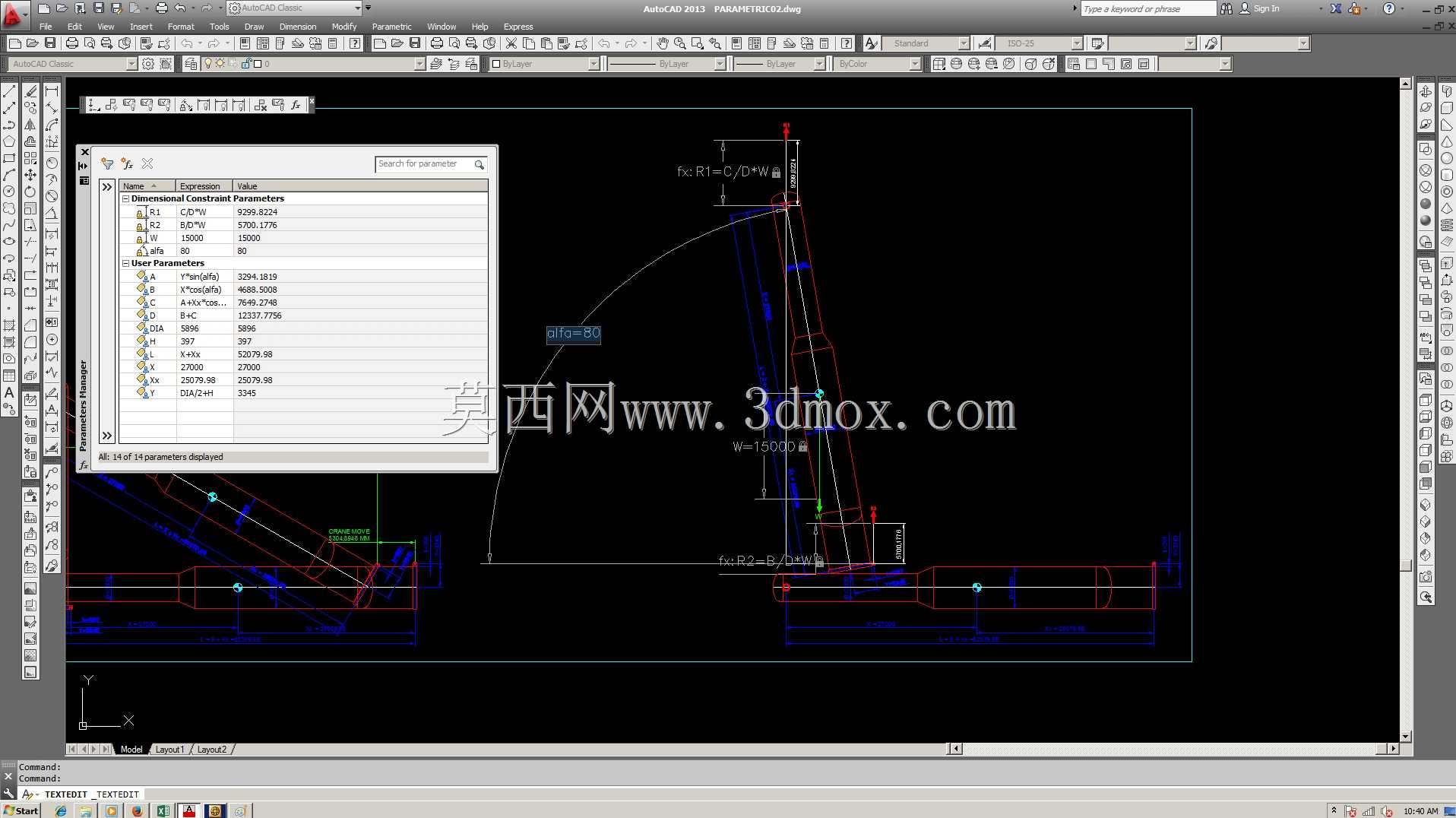Click Display Viewports Dialog icon
Screen dimensions: 1456x818
point(1073,64)
